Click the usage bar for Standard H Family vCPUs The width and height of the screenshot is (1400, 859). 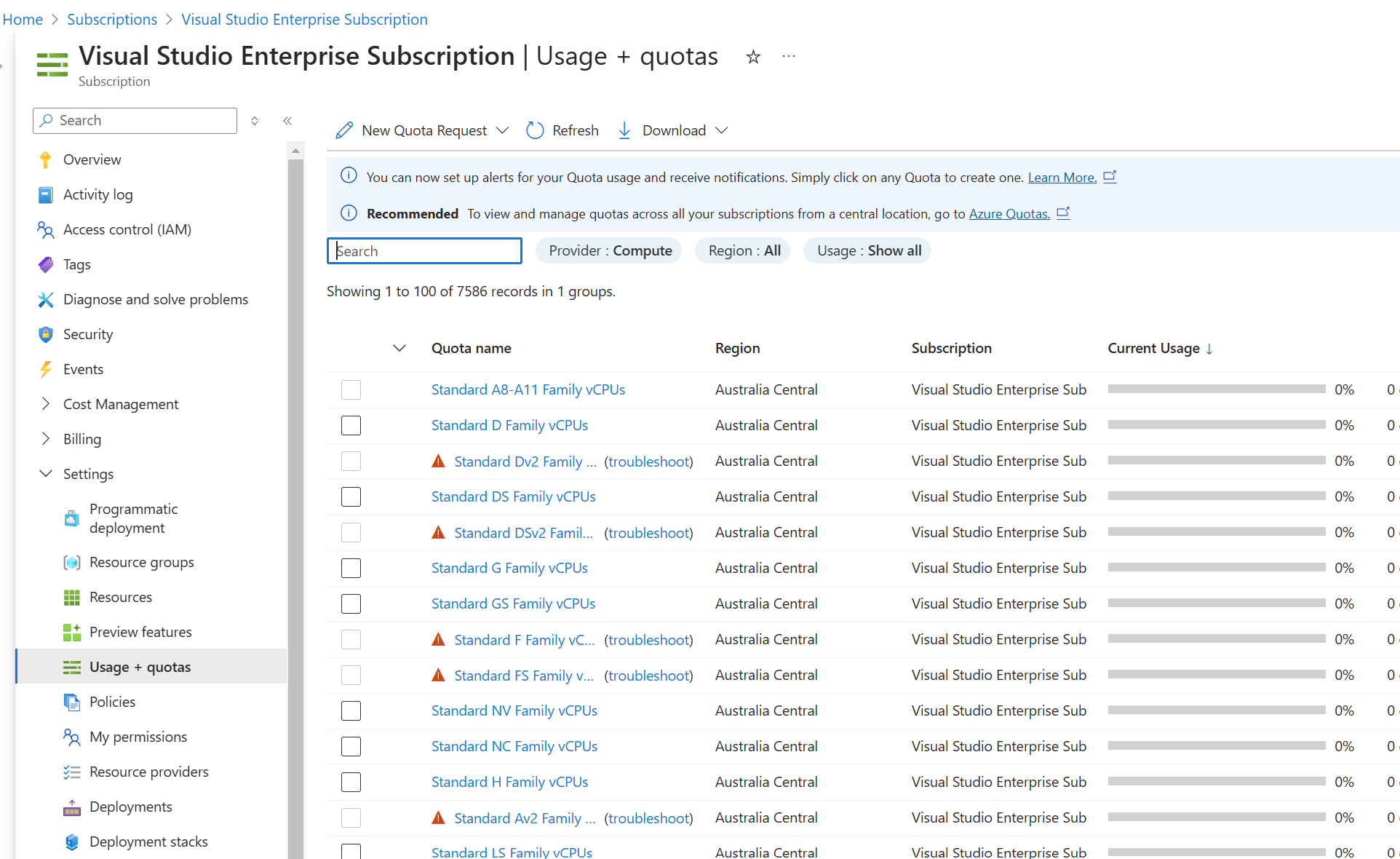1217,781
